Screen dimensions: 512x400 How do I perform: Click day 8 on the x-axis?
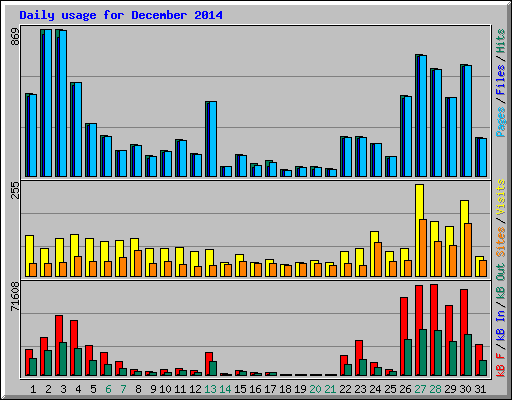(x=138, y=389)
